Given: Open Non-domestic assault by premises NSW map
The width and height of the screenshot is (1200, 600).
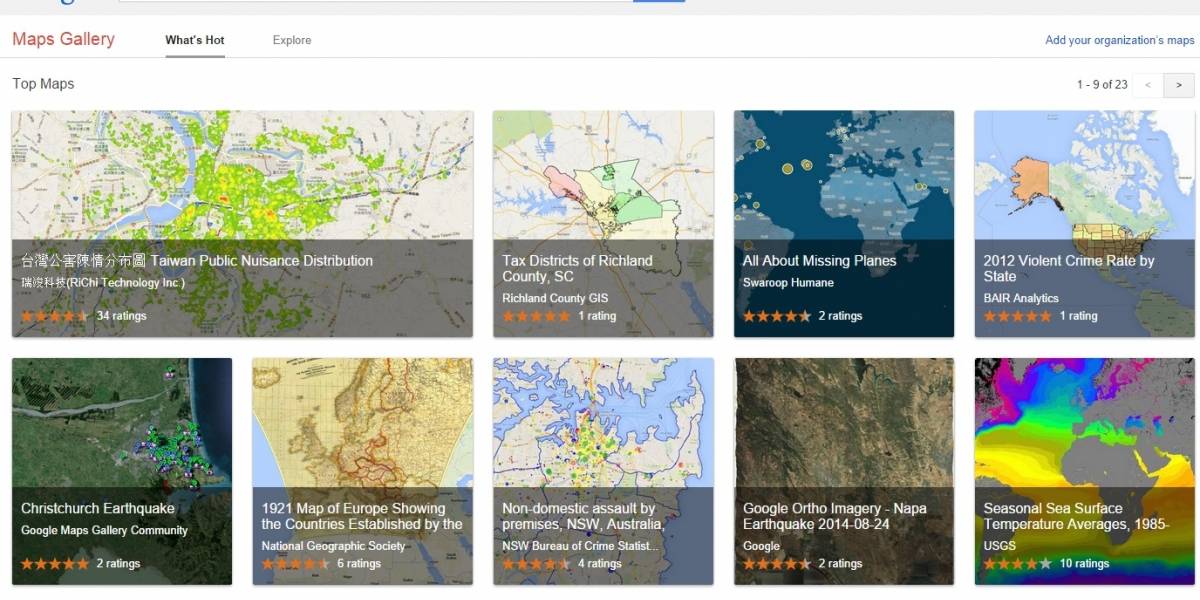Looking at the screenshot, I should click(603, 471).
